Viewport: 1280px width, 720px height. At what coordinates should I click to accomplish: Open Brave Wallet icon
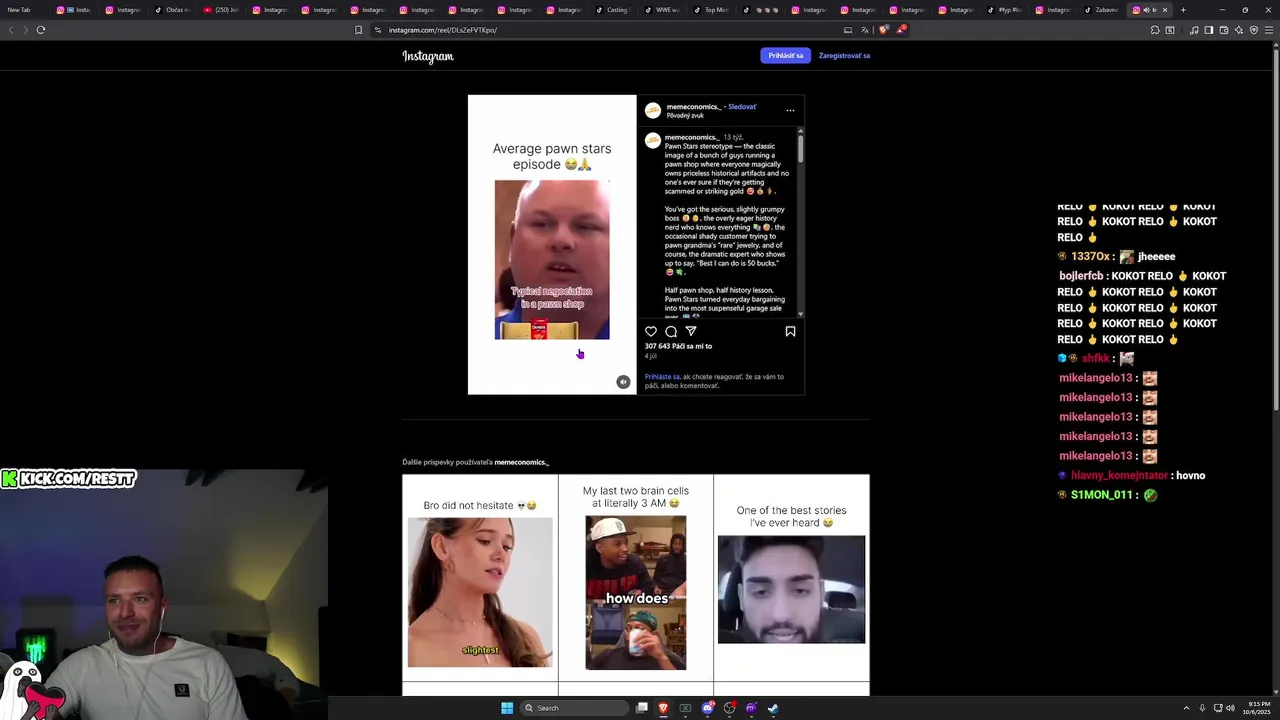tap(1224, 30)
